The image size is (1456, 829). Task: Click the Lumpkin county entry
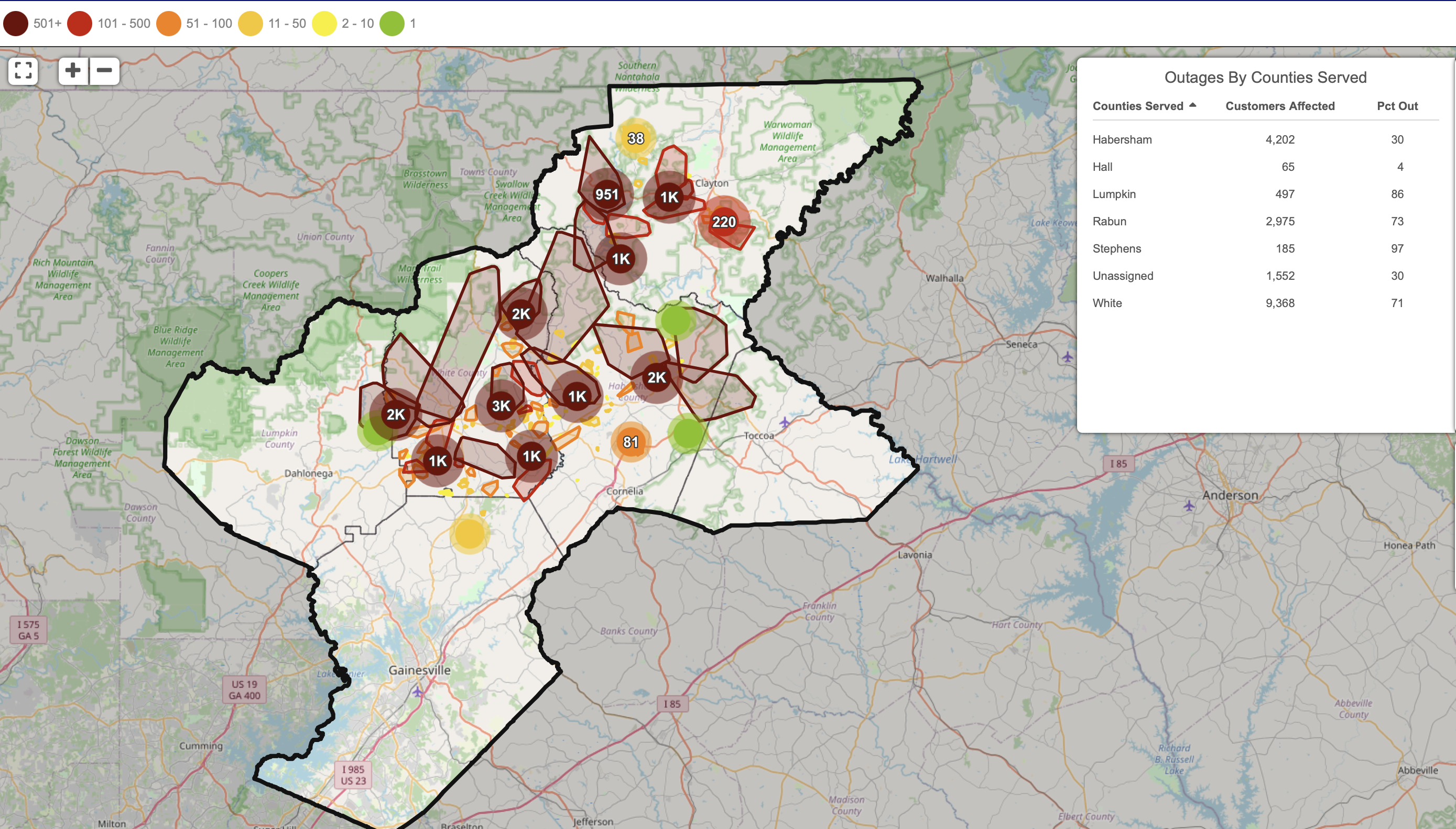pos(1114,194)
